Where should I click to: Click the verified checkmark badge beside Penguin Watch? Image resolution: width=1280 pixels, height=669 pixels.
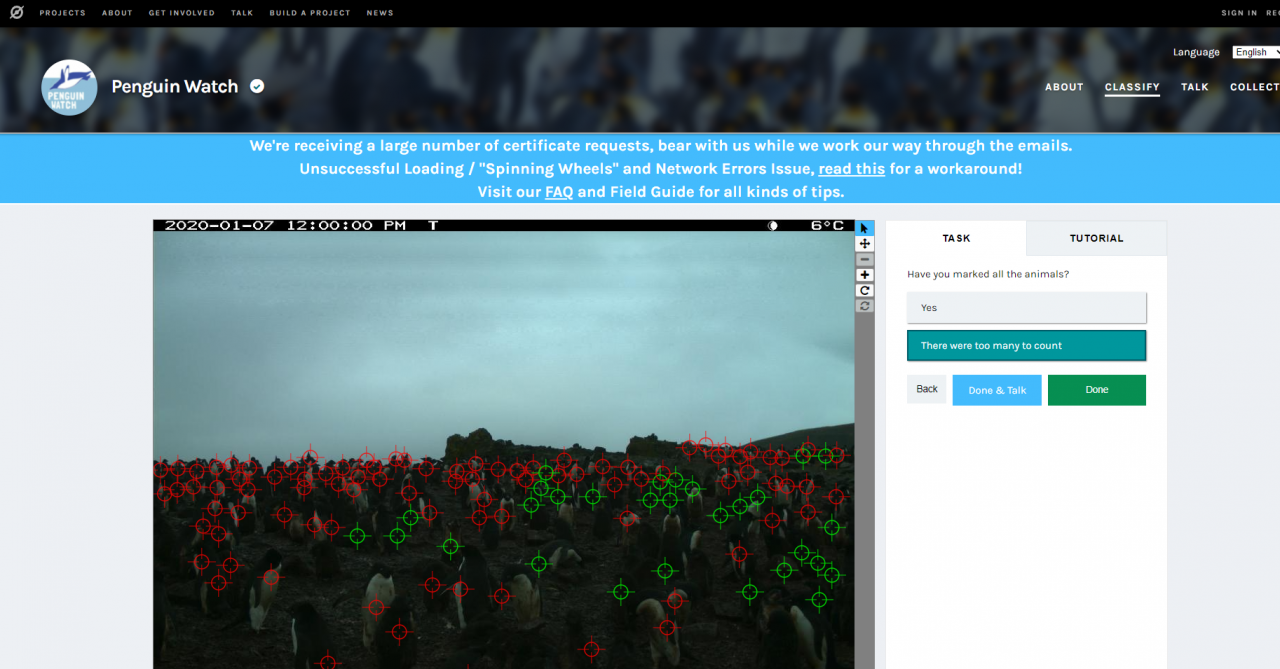257,86
